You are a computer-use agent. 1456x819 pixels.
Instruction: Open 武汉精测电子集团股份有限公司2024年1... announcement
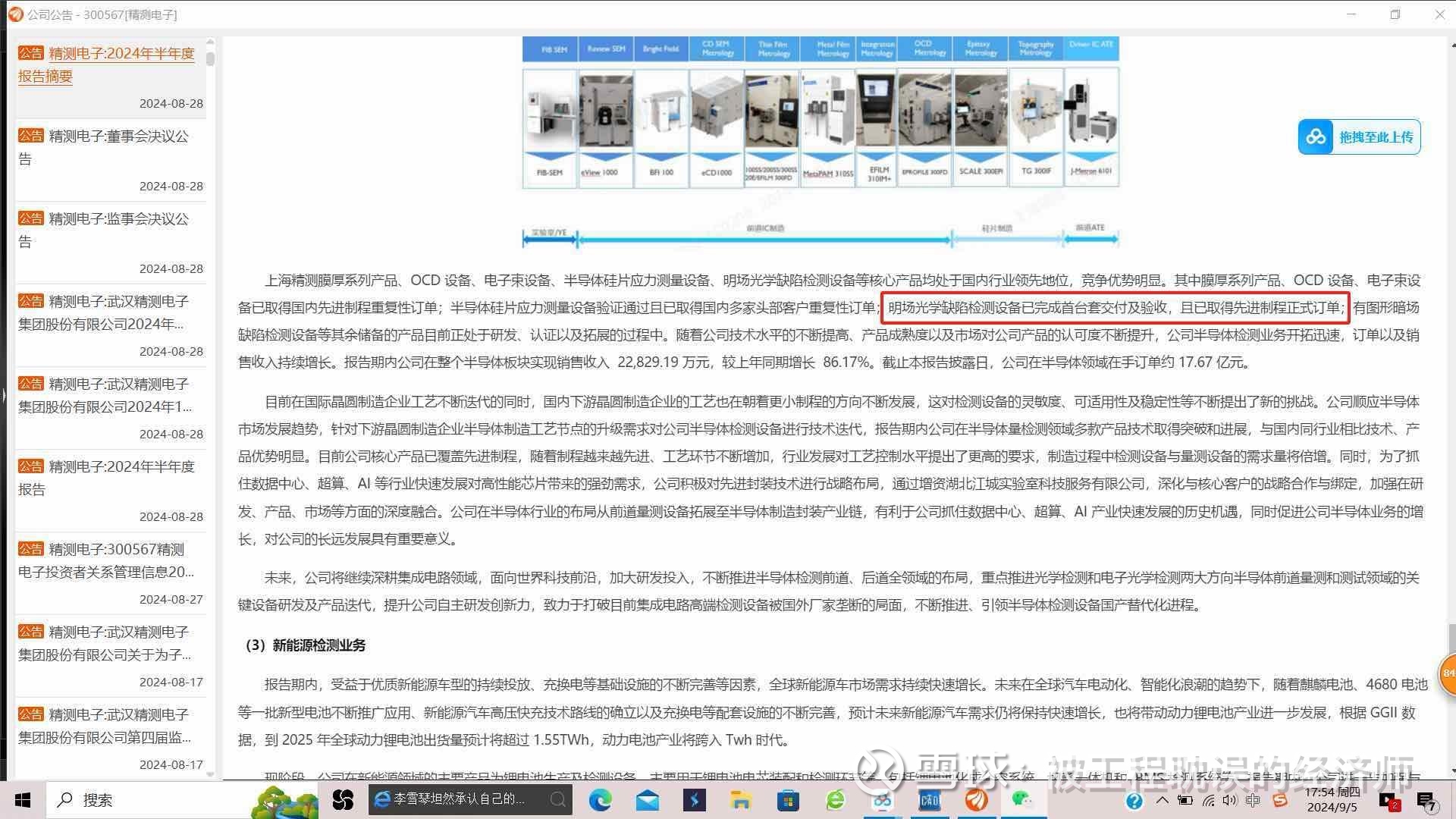(105, 395)
